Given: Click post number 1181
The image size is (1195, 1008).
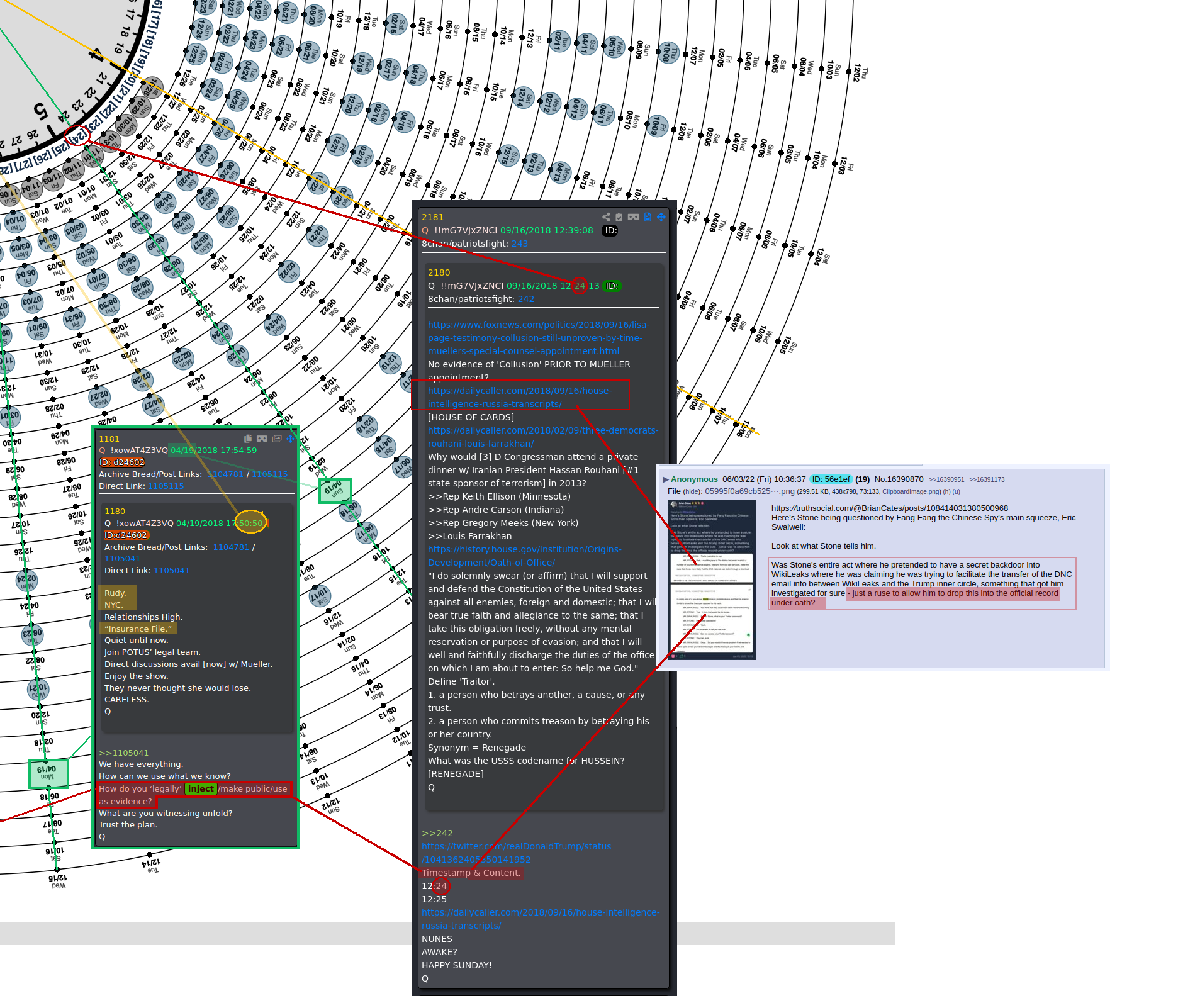Looking at the screenshot, I should [109, 439].
